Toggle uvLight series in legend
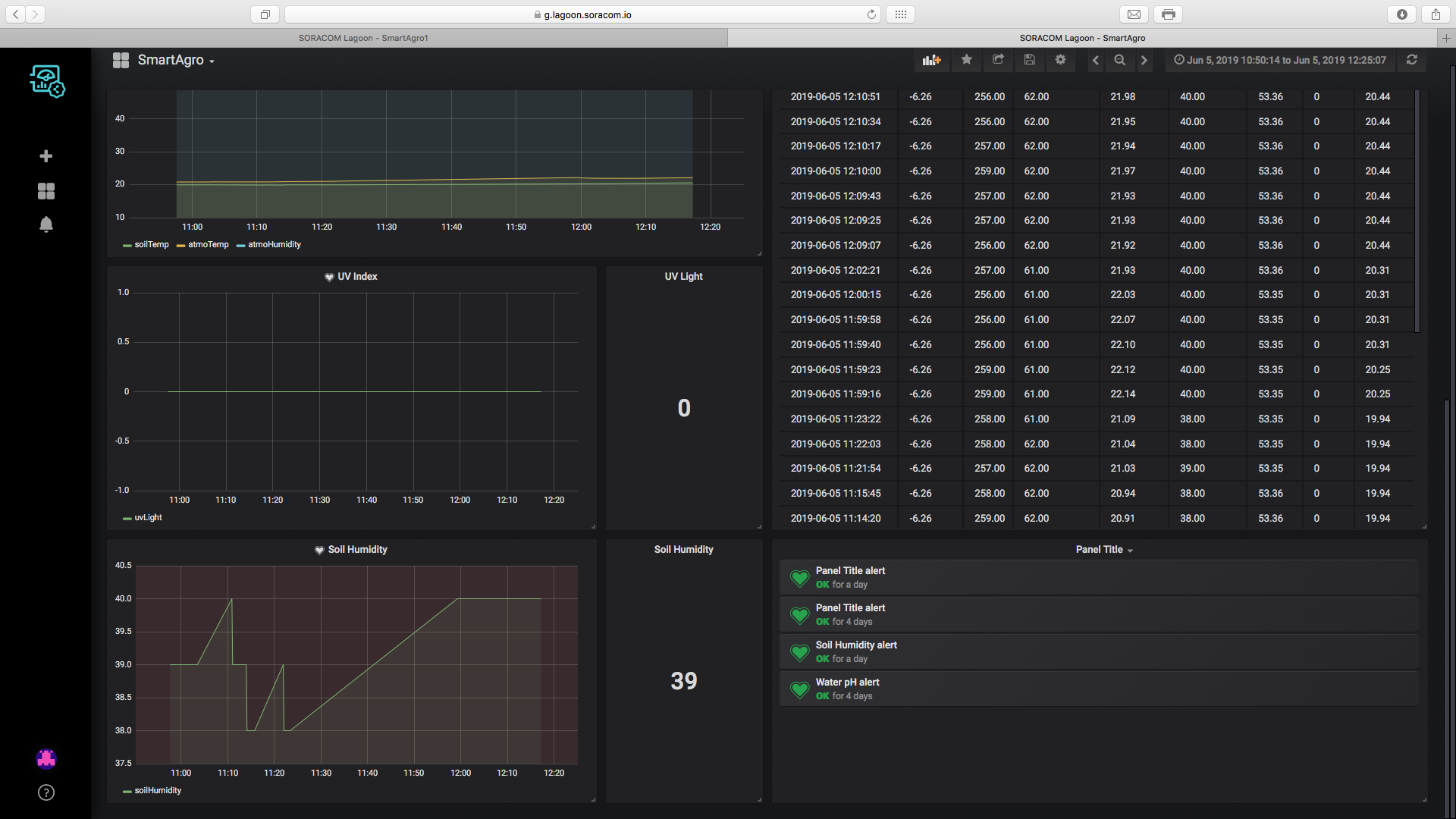Viewport: 1456px width, 819px height. tap(148, 518)
